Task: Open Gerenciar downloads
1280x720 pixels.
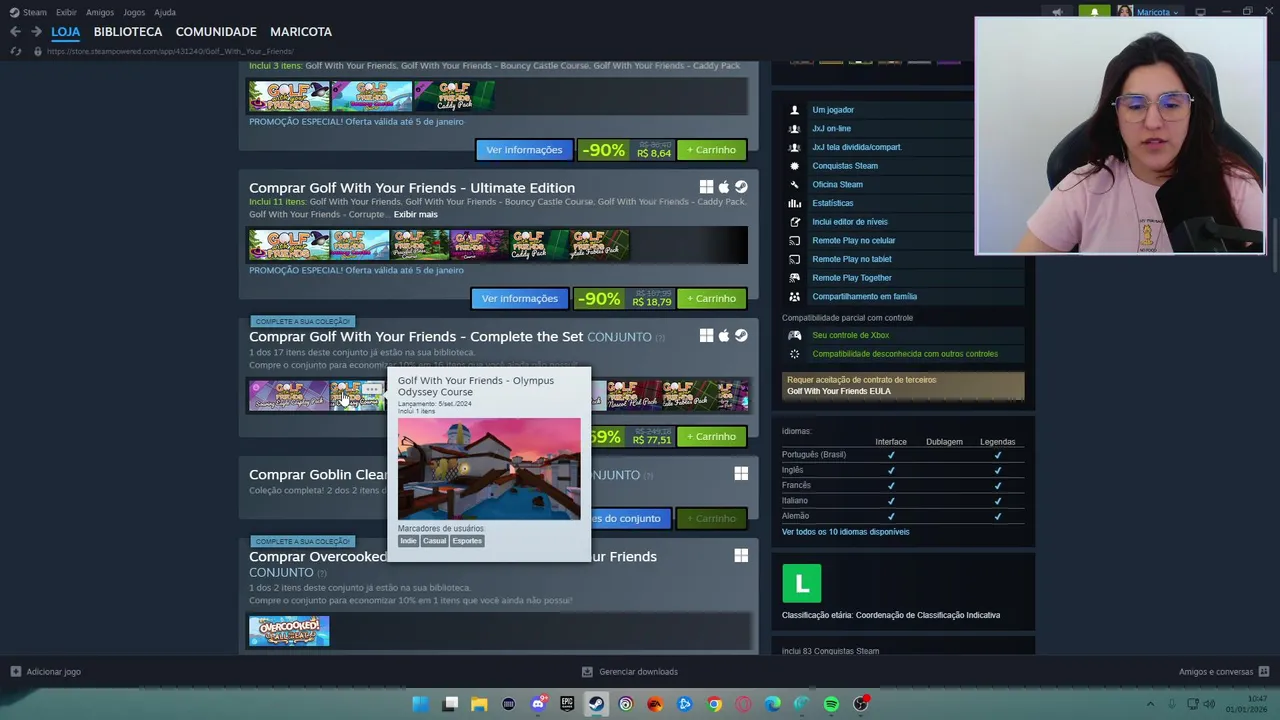Action: pyautogui.click(x=630, y=672)
